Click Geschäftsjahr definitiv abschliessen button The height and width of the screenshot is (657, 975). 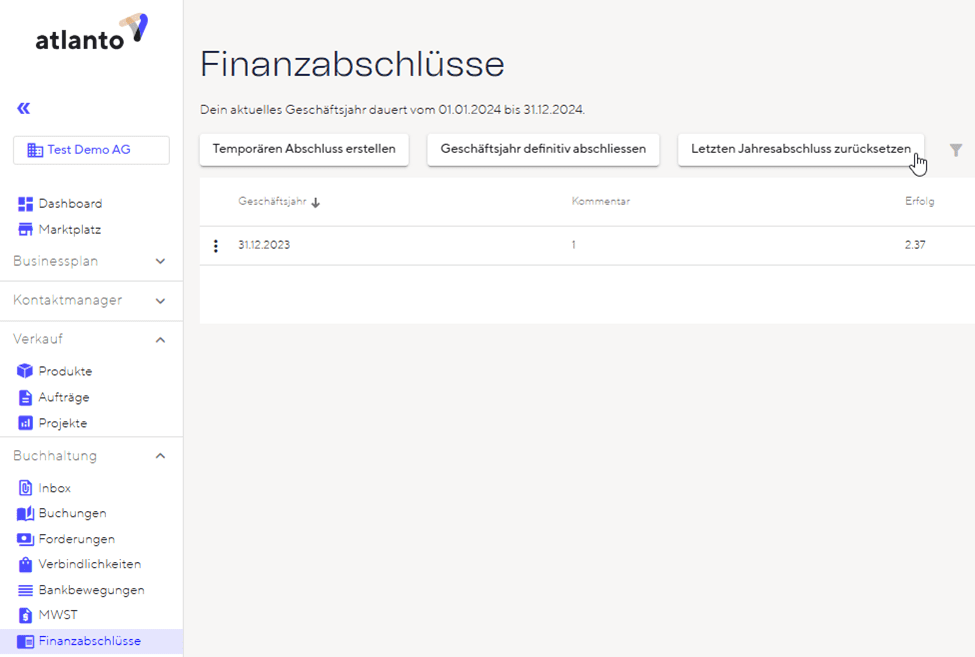543,149
